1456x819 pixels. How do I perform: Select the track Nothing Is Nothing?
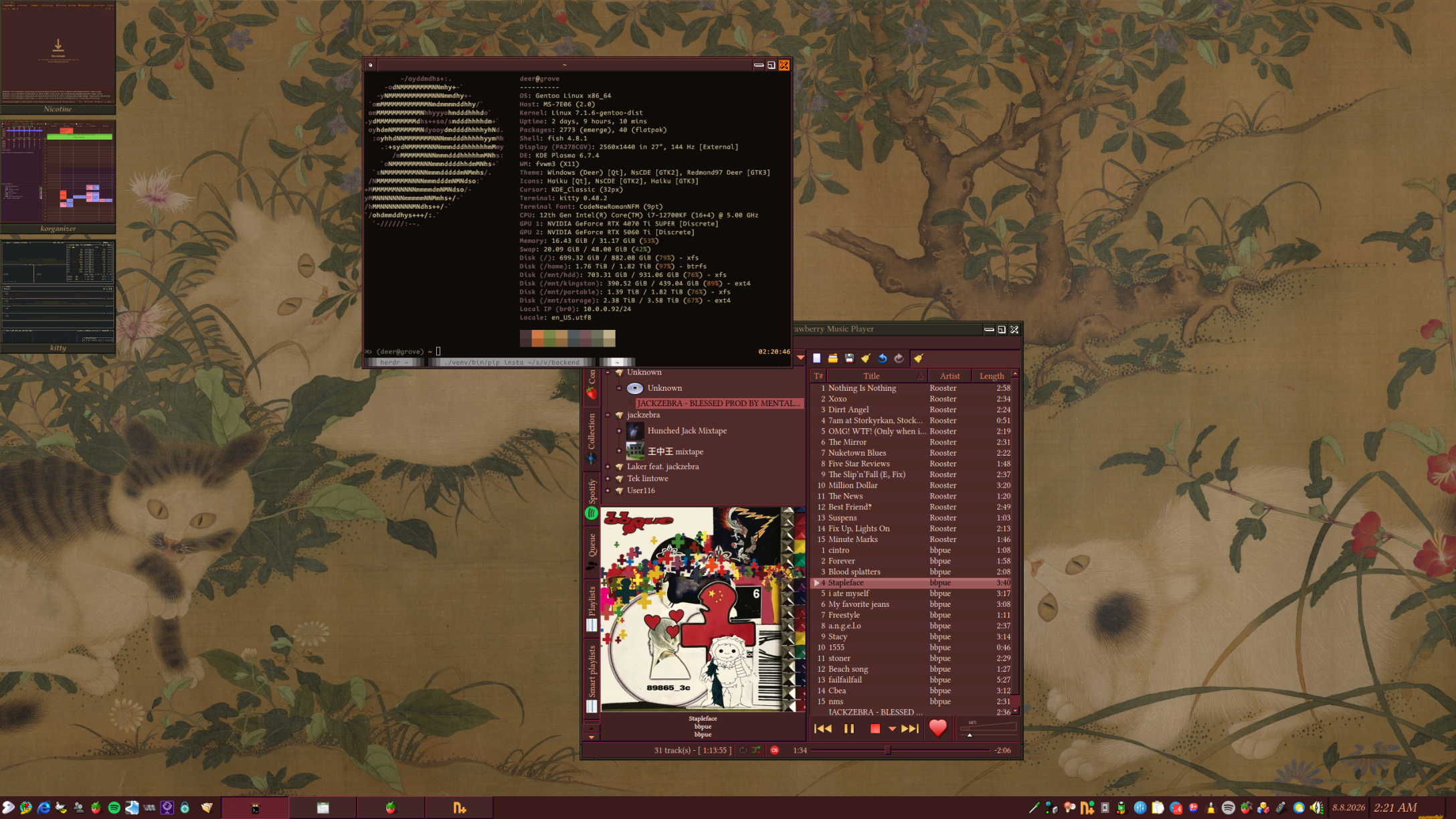point(911,388)
